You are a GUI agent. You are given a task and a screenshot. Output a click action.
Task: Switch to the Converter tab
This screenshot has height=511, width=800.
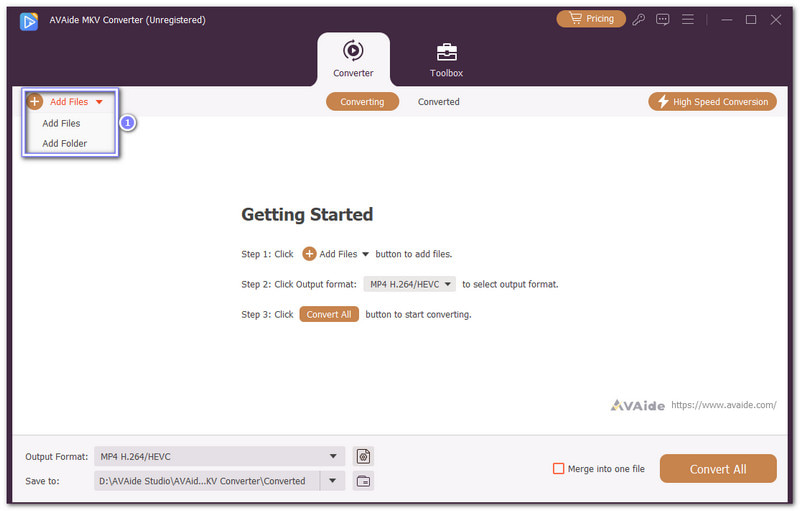(353, 59)
